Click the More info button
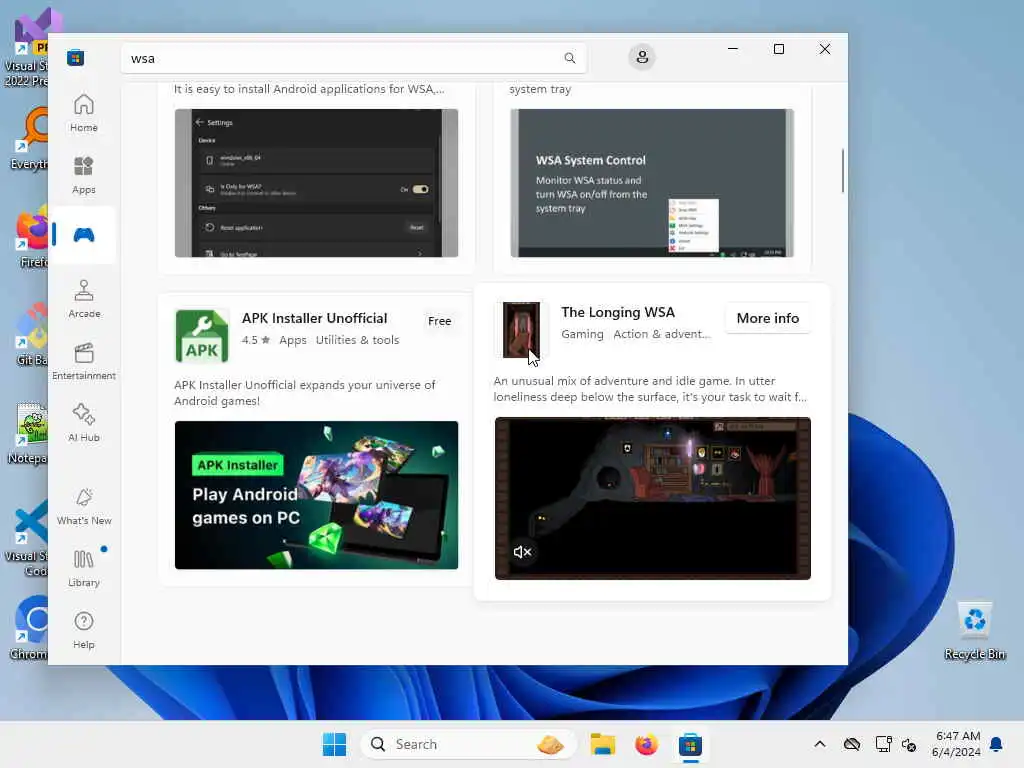This screenshot has width=1024, height=768. 767,318
